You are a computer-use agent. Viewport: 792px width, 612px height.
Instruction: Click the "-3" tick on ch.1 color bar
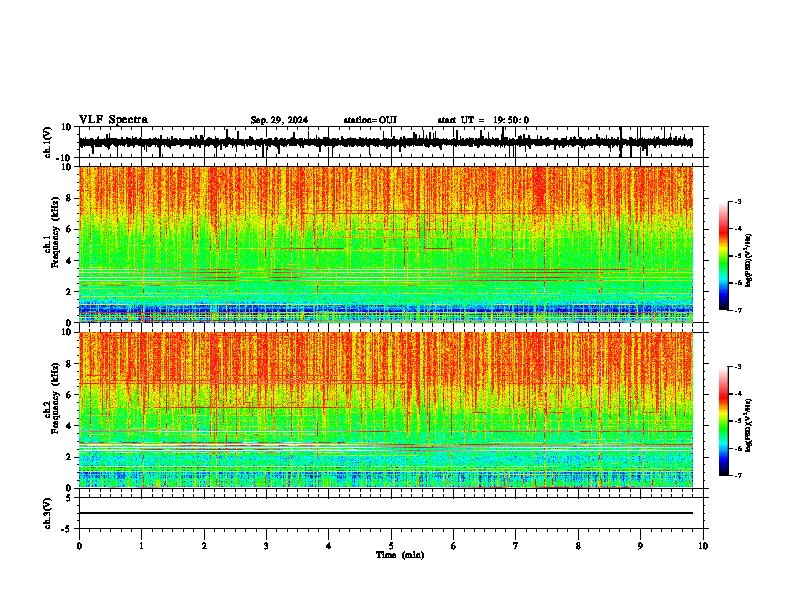pyautogui.click(x=737, y=201)
